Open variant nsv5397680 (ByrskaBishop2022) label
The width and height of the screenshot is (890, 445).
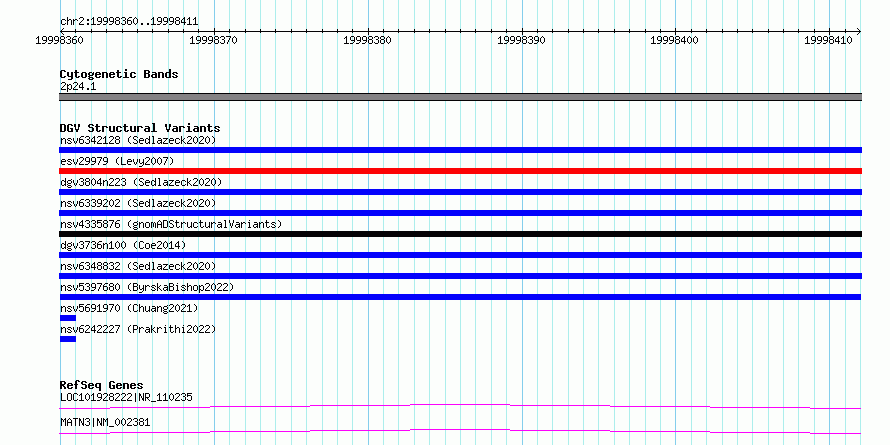[x=146, y=287]
